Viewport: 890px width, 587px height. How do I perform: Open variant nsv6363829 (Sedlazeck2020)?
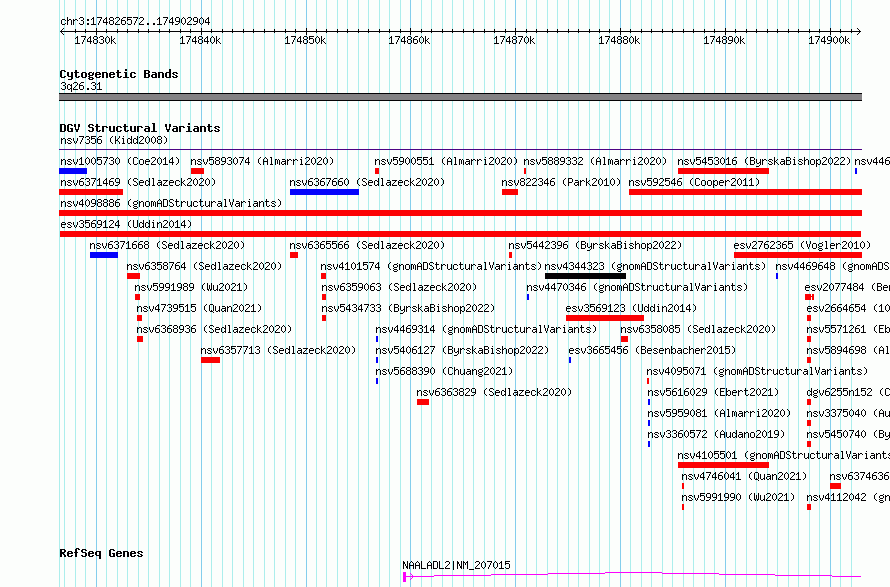(x=494, y=392)
